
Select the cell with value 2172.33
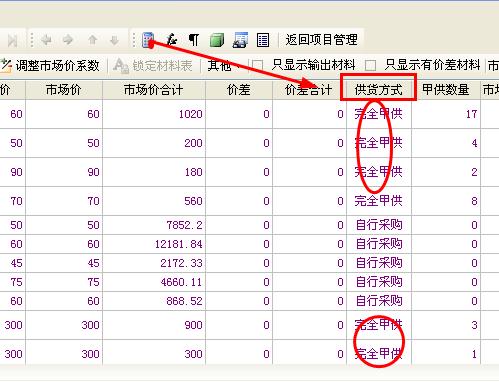pos(154,263)
